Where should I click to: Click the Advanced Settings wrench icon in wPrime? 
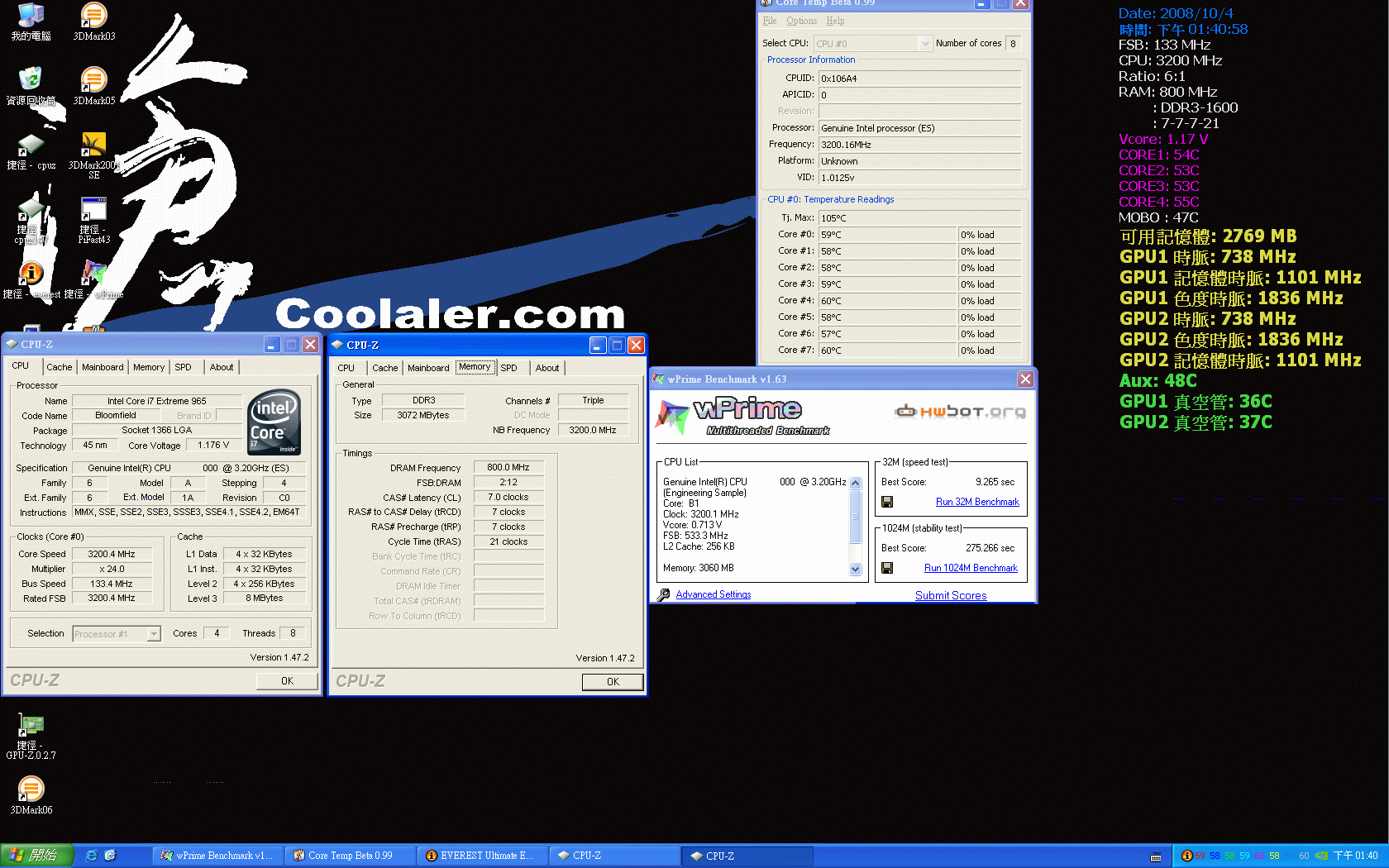[x=663, y=594]
